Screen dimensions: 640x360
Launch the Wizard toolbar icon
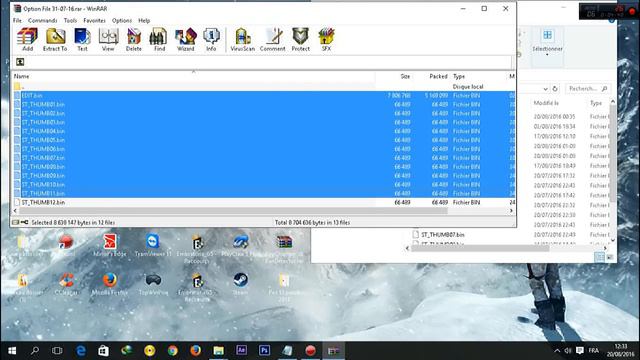pyautogui.click(x=186, y=40)
